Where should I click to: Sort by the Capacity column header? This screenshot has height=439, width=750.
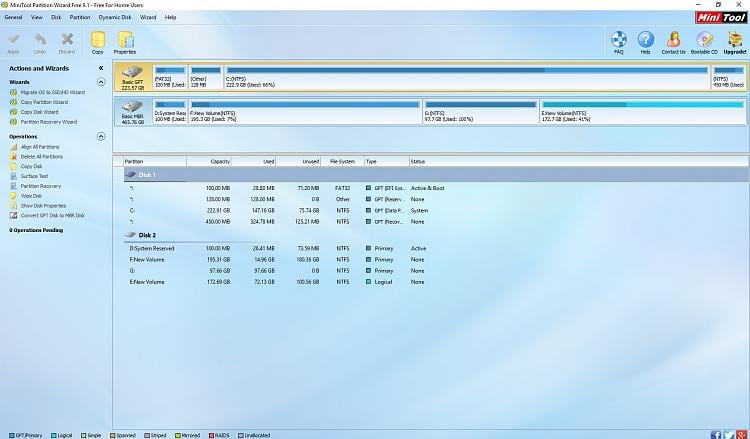point(209,162)
